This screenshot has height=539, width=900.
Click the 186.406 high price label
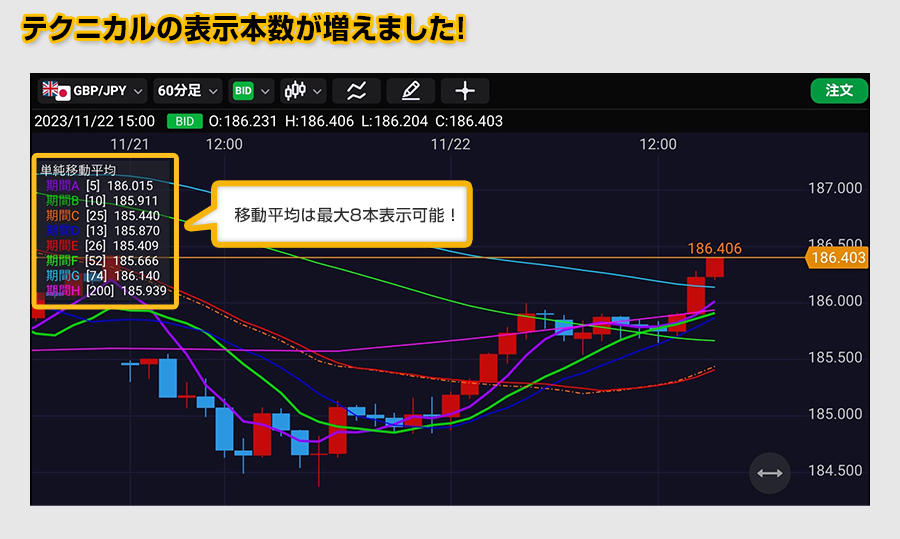(x=715, y=249)
